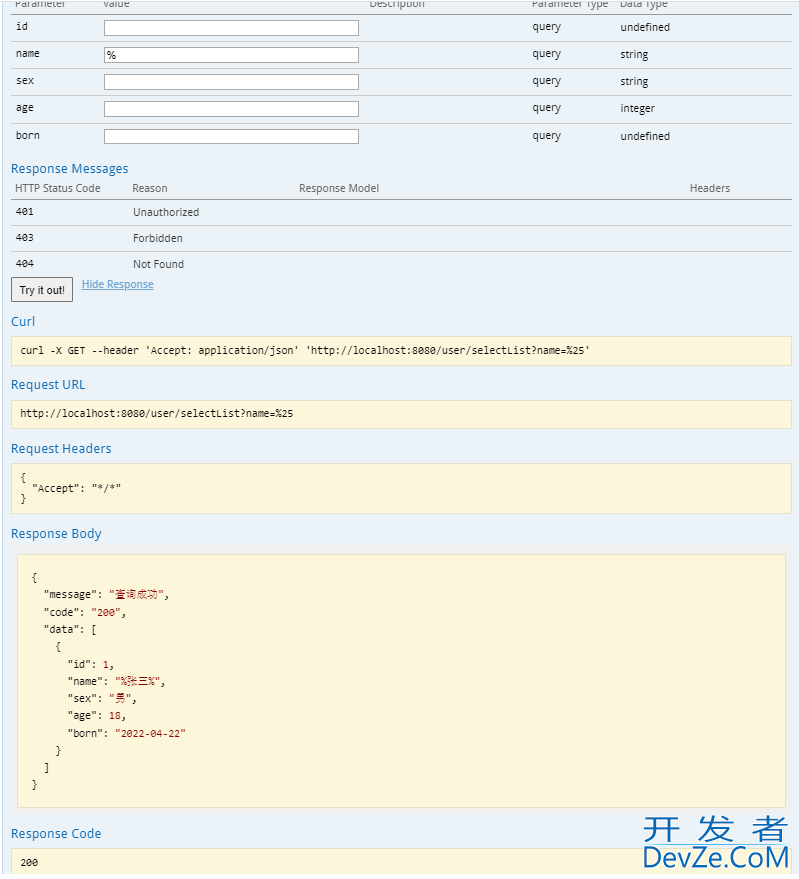Click the "id": 1 line in response data
Image resolution: width=799 pixels, height=879 pixels.
91,664
